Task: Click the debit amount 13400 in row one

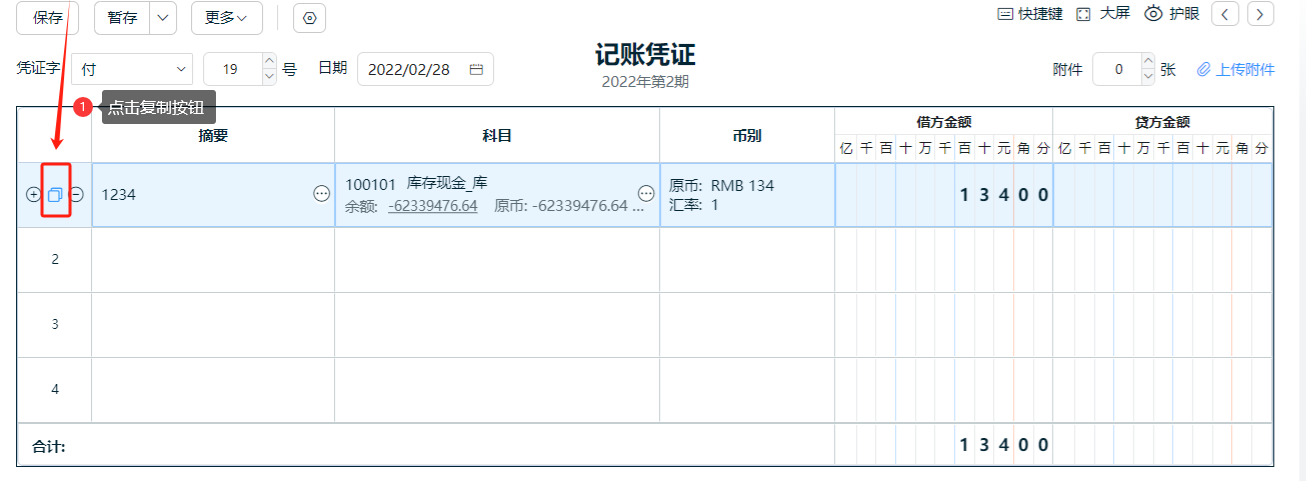Action: 944,195
